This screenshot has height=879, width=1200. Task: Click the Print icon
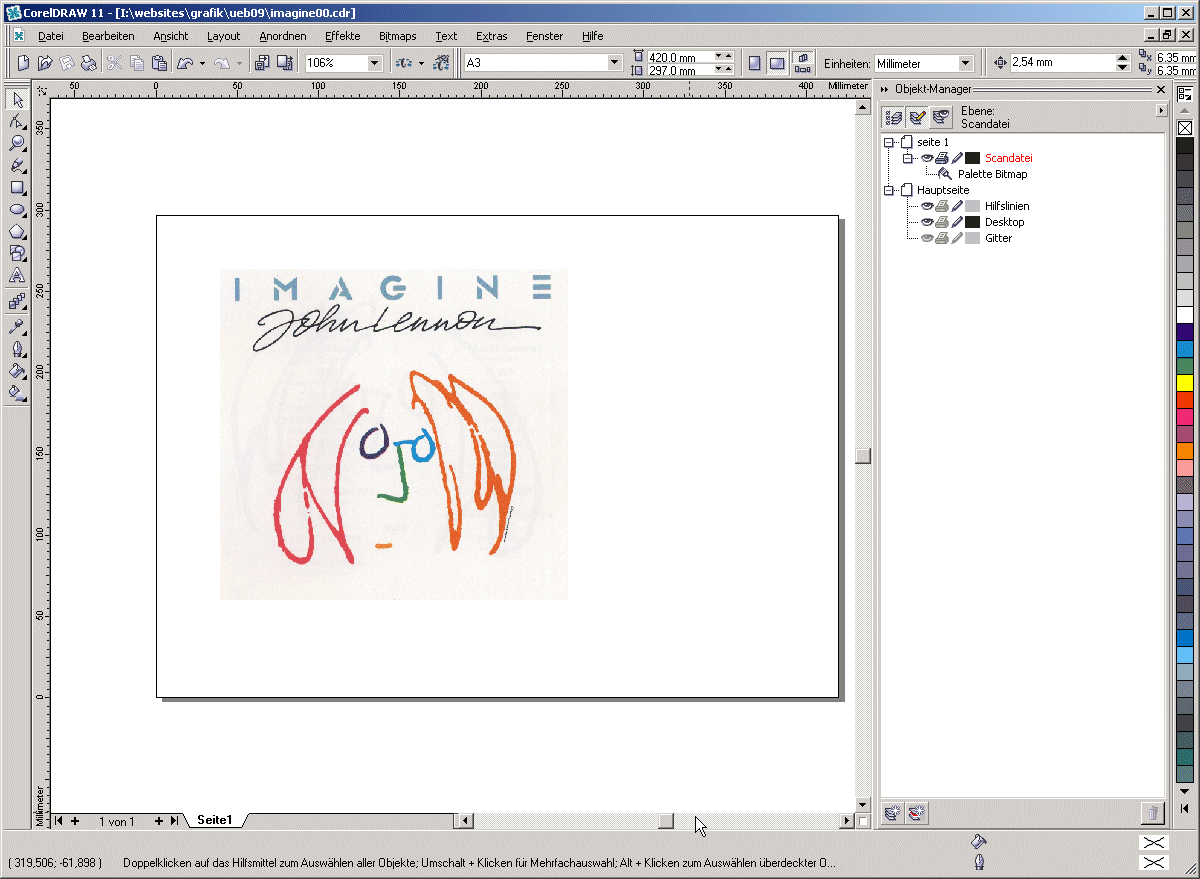coord(89,63)
